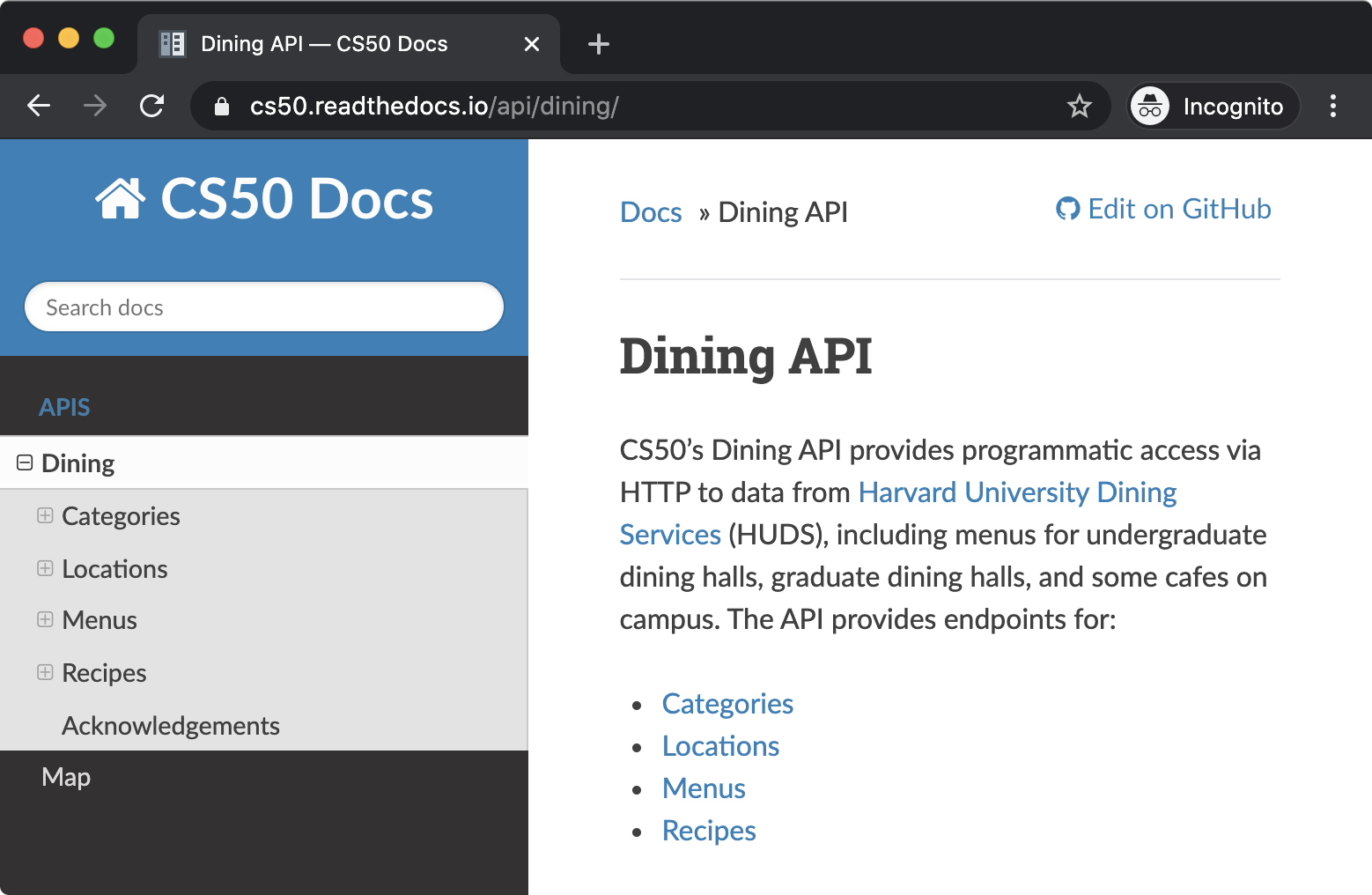Image resolution: width=1372 pixels, height=895 pixels.
Task: Follow the Docs breadcrumb link
Action: [651, 212]
